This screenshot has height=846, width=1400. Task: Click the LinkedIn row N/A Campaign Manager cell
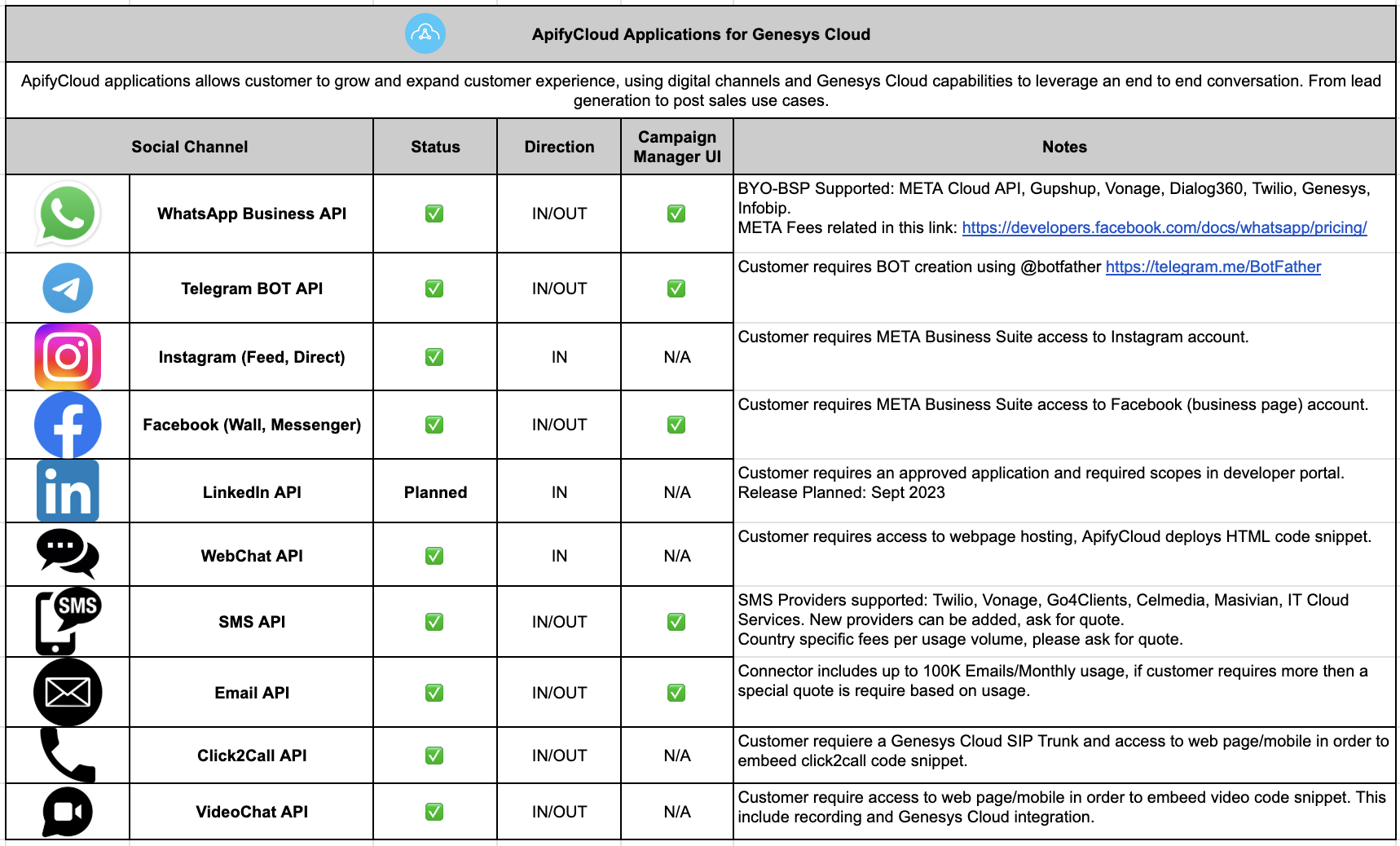pyautogui.click(x=677, y=492)
